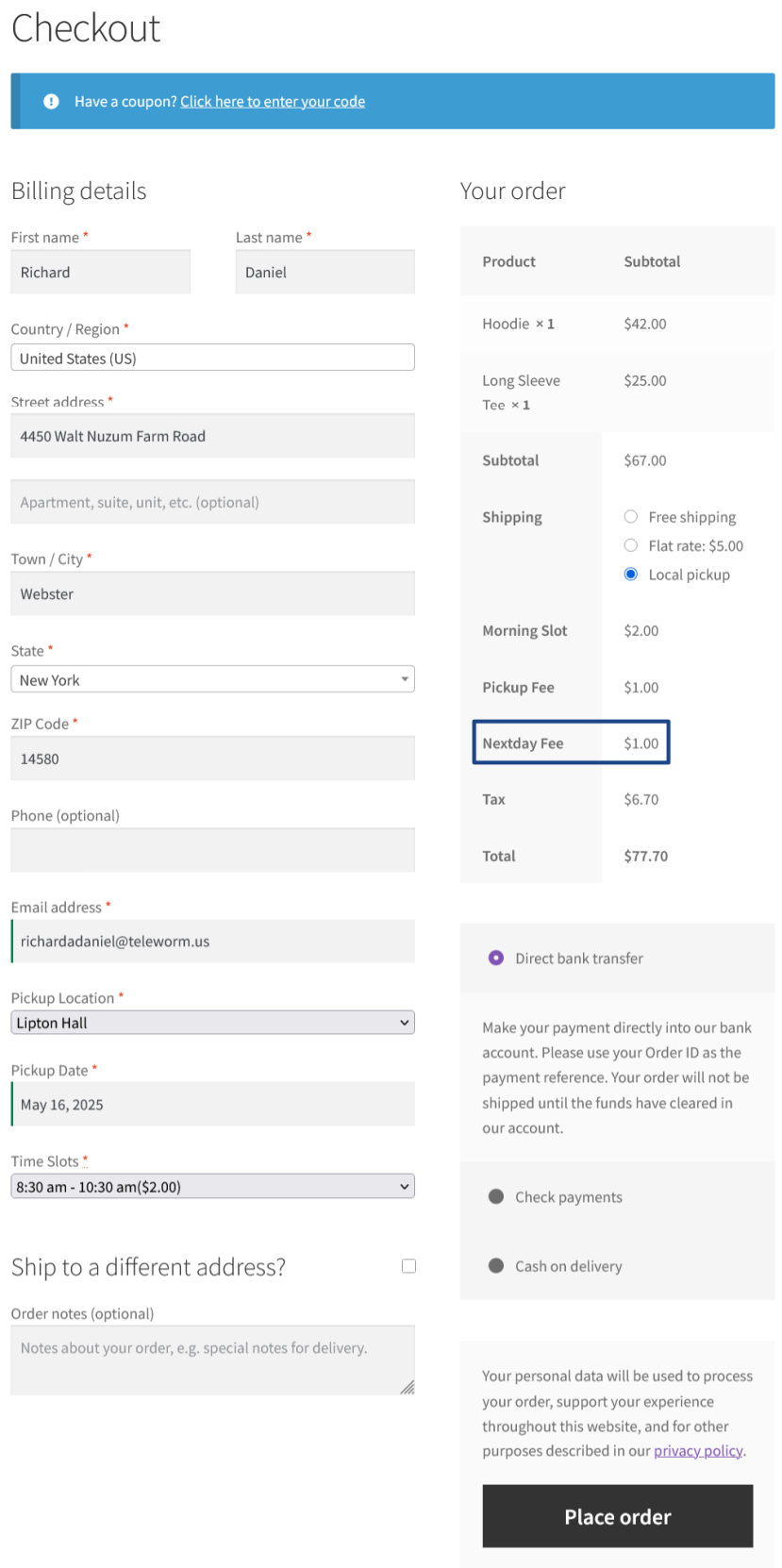Open the Country / Region dropdown

point(212,358)
